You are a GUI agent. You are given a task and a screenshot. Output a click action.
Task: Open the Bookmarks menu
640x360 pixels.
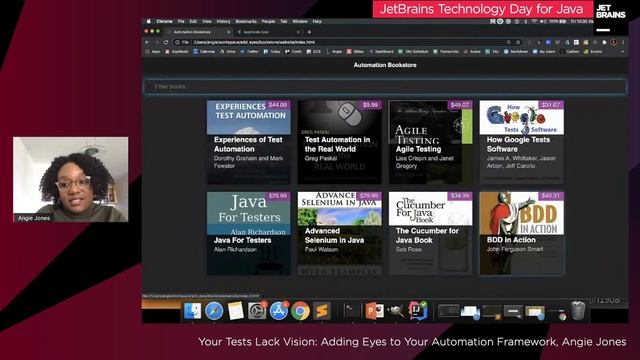pos(246,21)
